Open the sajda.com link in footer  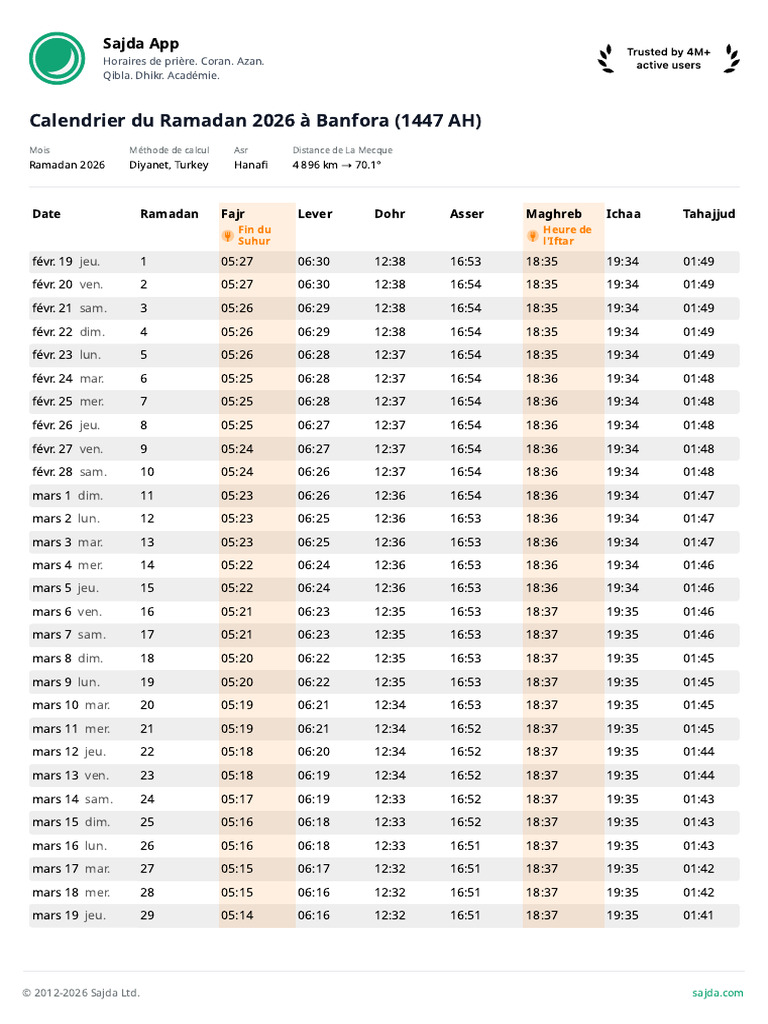(x=717, y=993)
